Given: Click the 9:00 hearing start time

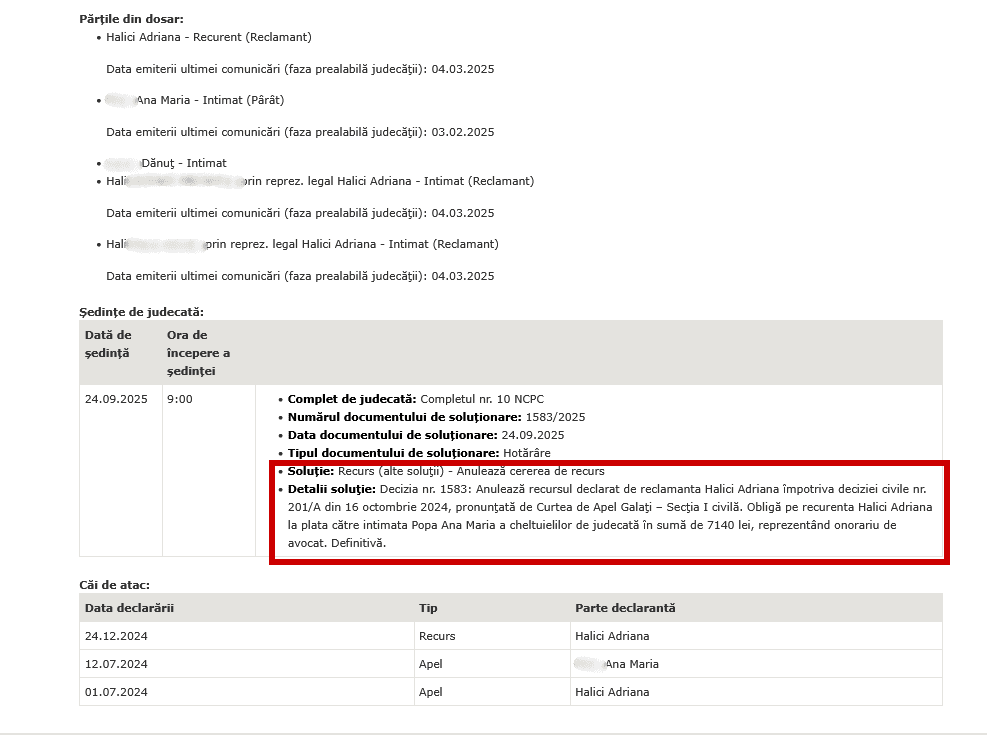Looking at the screenshot, I should (x=180, y=399).
